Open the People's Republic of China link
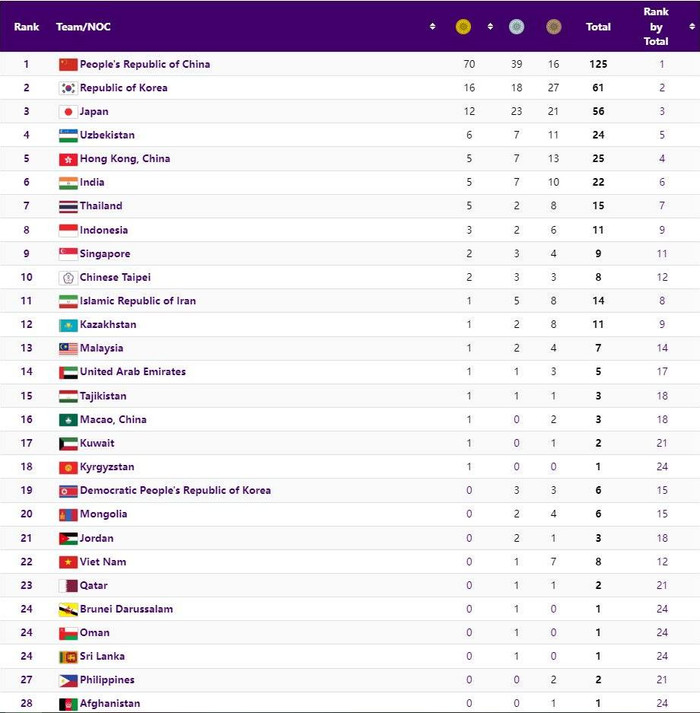 tap(145, 64)
